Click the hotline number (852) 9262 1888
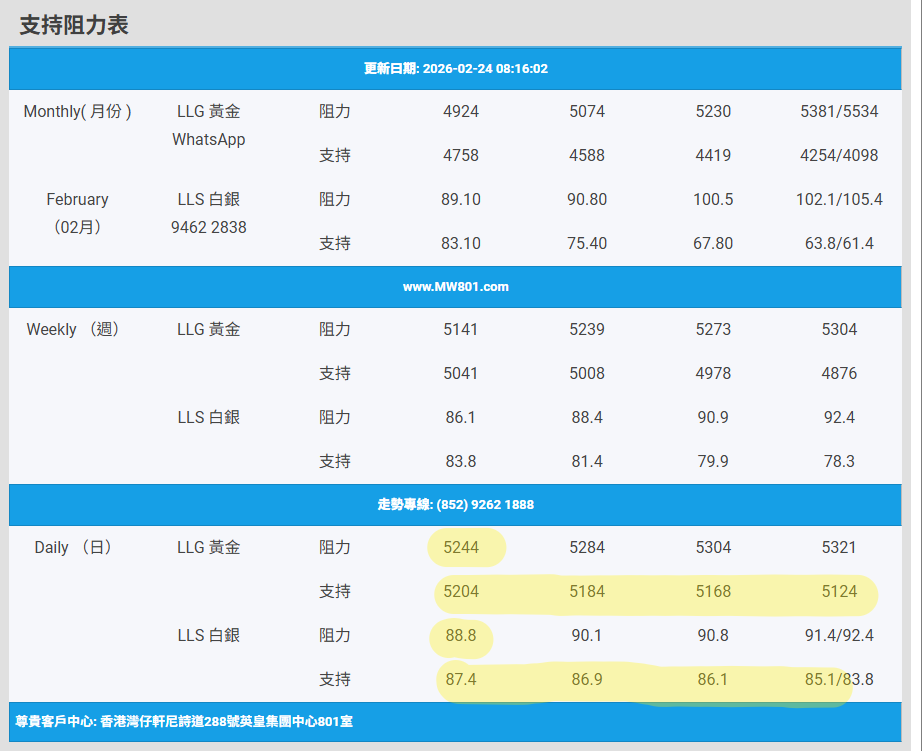The image size is (922, 751). [455, 505]
